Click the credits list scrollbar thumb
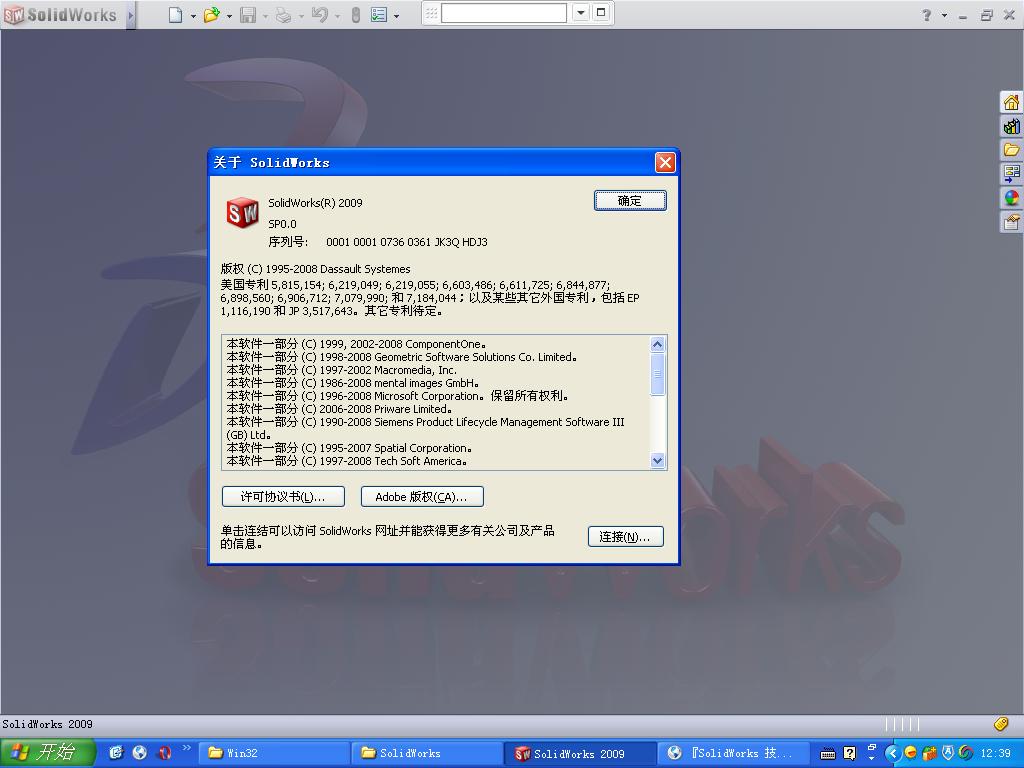This screenshot has height=768, width=1024. 658,374
